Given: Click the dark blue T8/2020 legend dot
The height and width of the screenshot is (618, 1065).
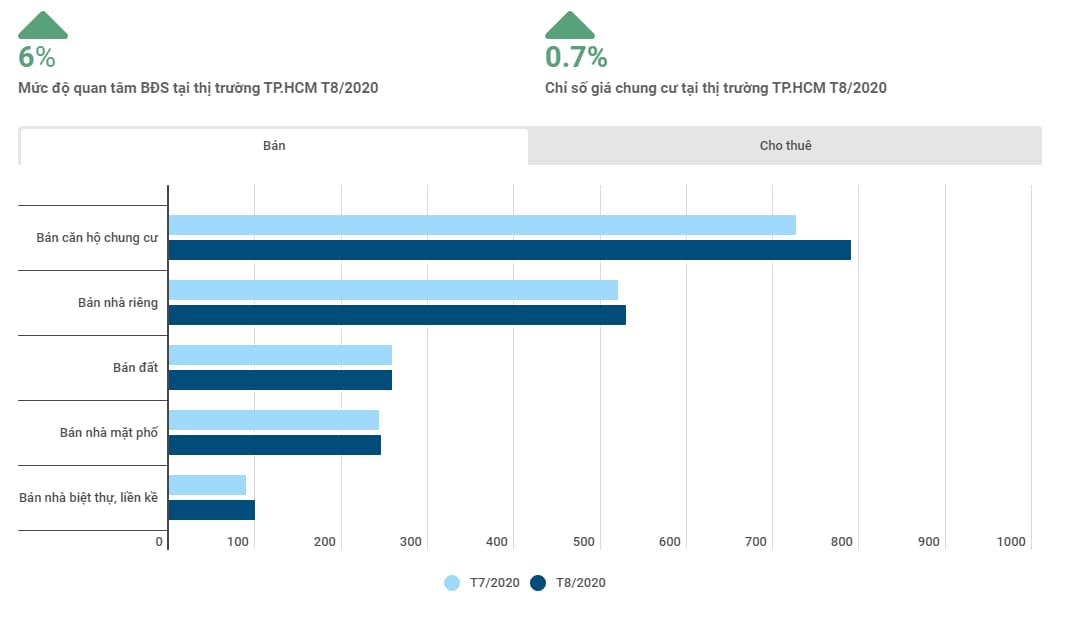Looking at the screenshot, I should point(538,583).
